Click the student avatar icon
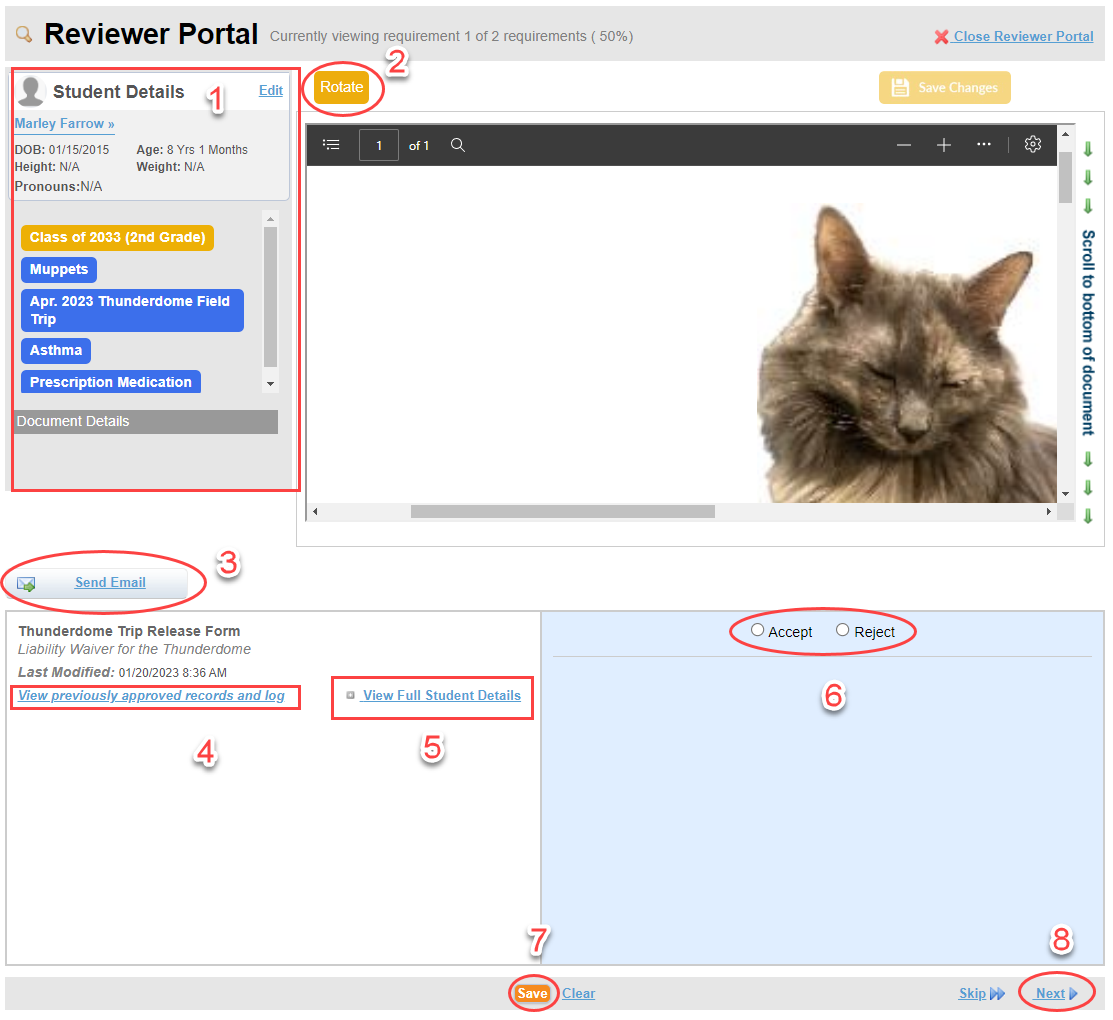The image size is (1113, 1020). pyautogui.click(x=30, y=90)
